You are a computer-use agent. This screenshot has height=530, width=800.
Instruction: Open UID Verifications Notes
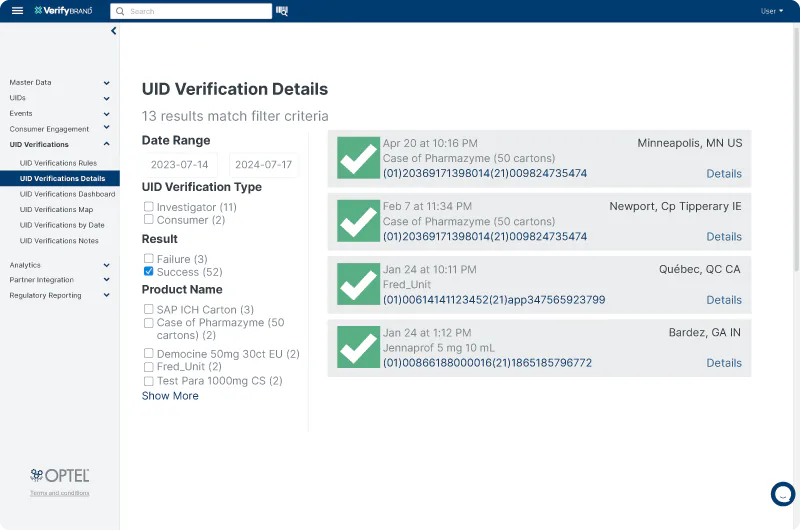(x=59, y=240)
